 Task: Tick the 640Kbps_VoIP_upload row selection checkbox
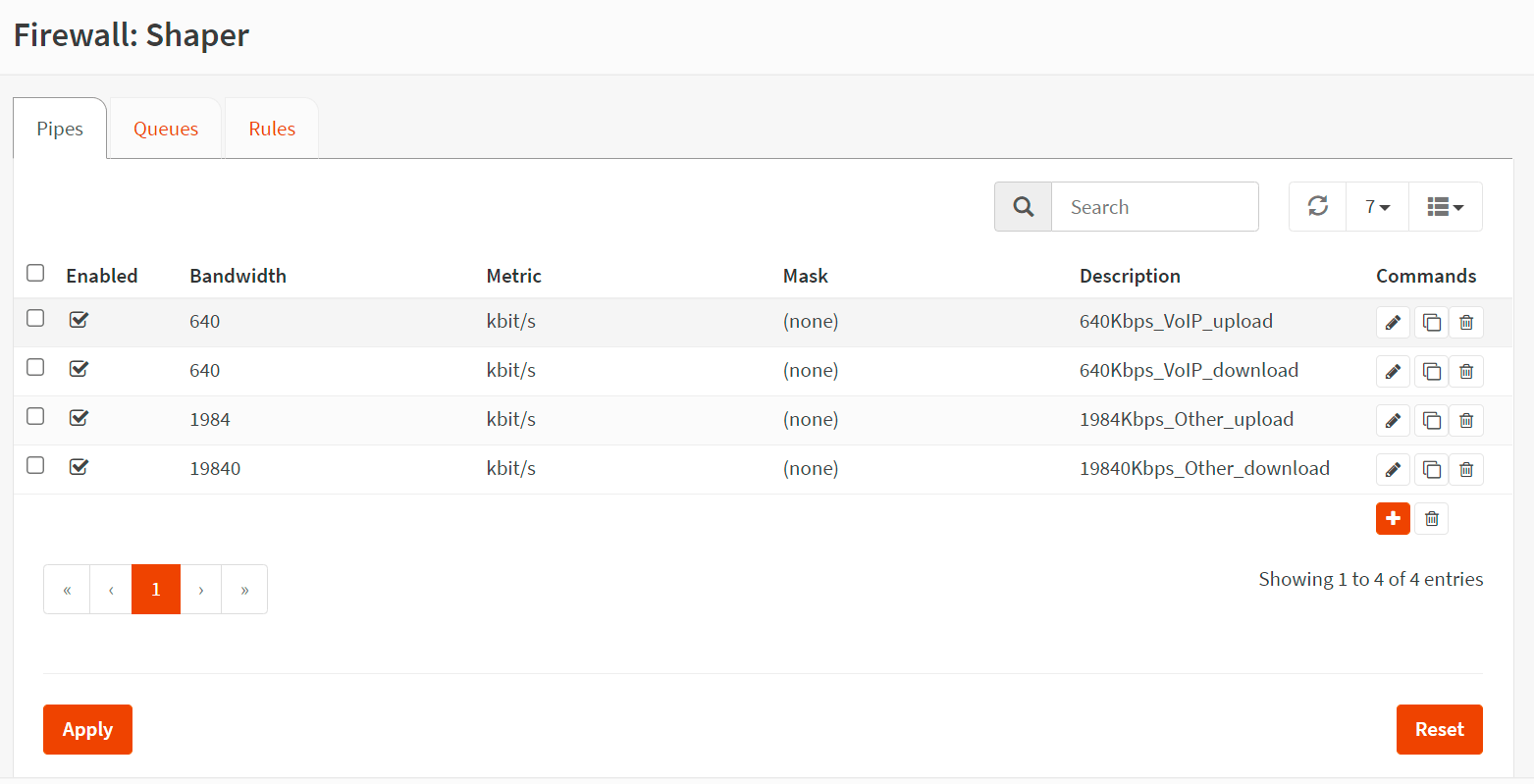[35, 318]
